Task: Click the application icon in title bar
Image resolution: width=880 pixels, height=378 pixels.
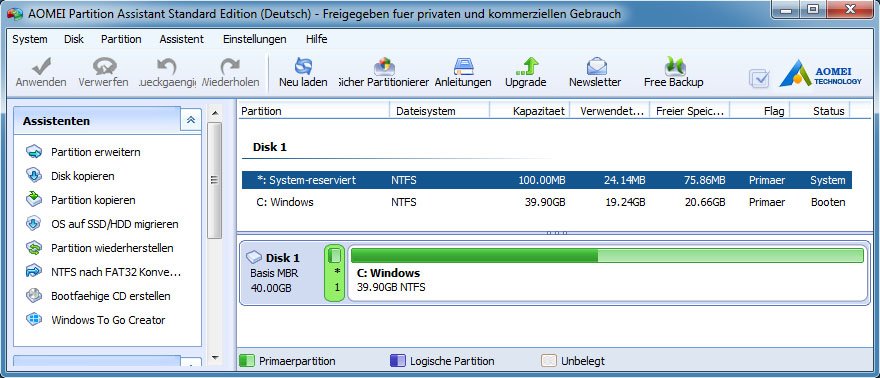Action: click(14, 13)
